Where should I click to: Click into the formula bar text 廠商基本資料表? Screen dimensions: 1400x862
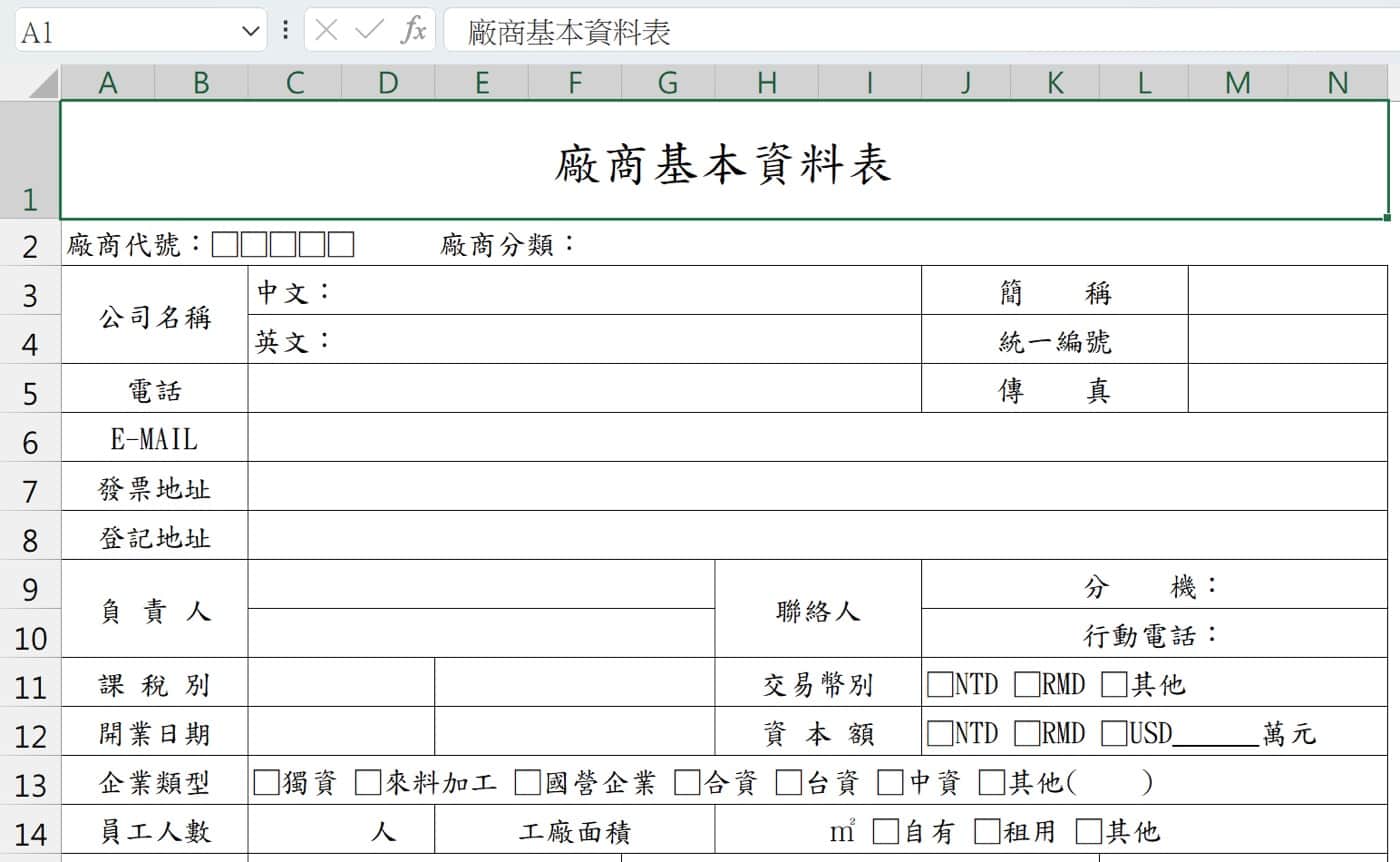tap(569, 32)
